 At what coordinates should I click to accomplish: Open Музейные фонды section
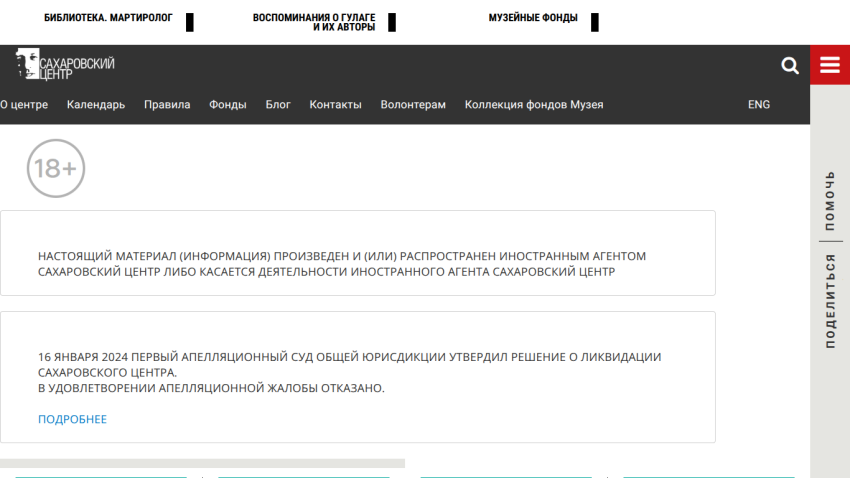pyautogui.click(x=533, y=18)
